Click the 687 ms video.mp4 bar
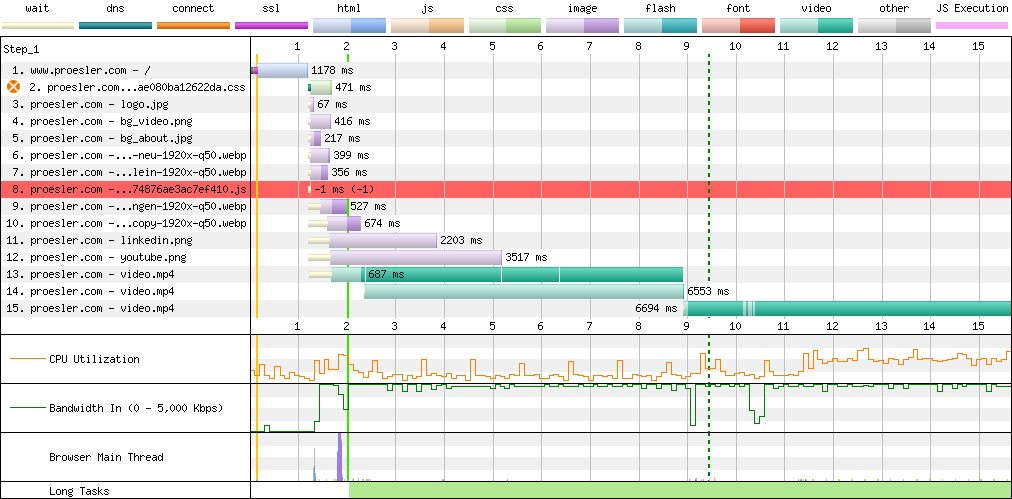 tap(507, 274)
